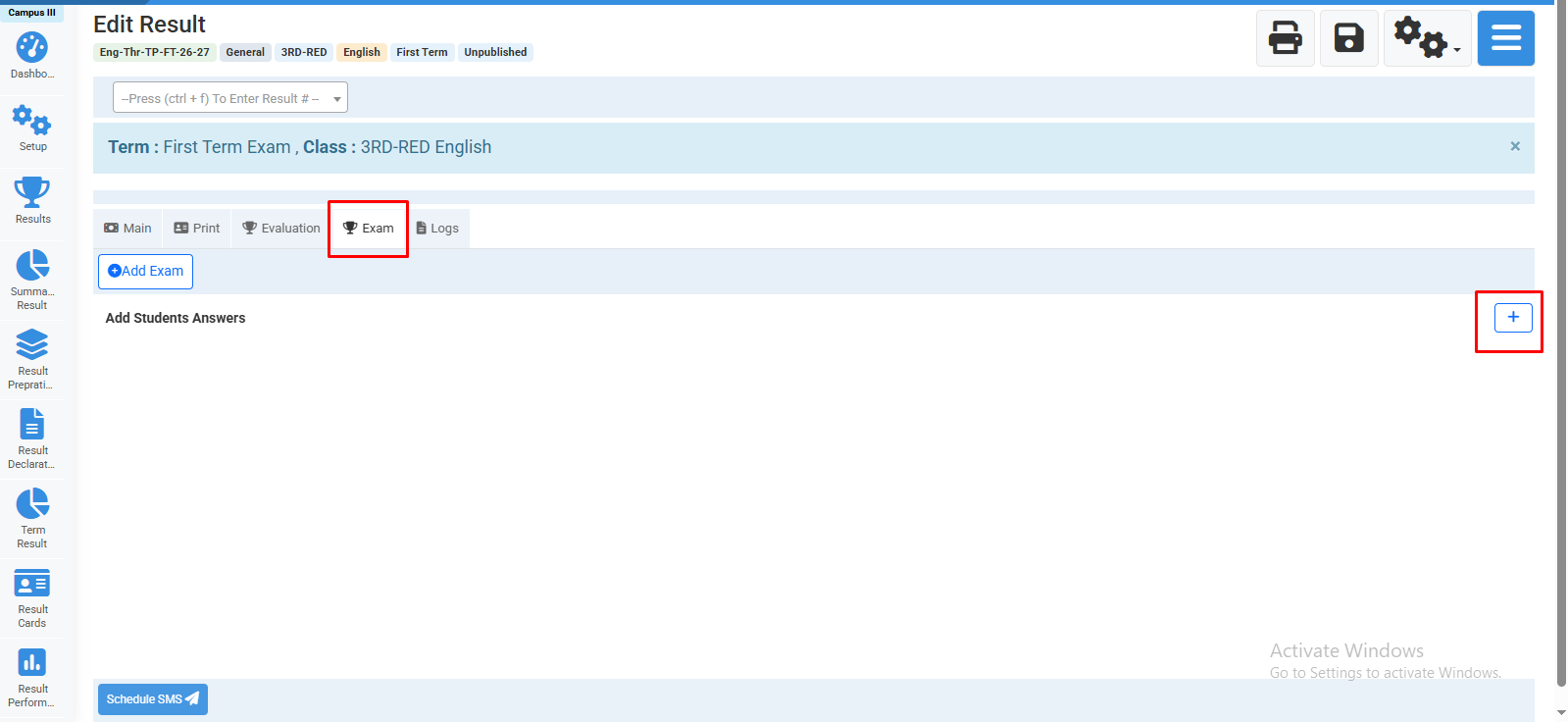Click the 3RD-RED tag
1568x722 pixels.
304,52
